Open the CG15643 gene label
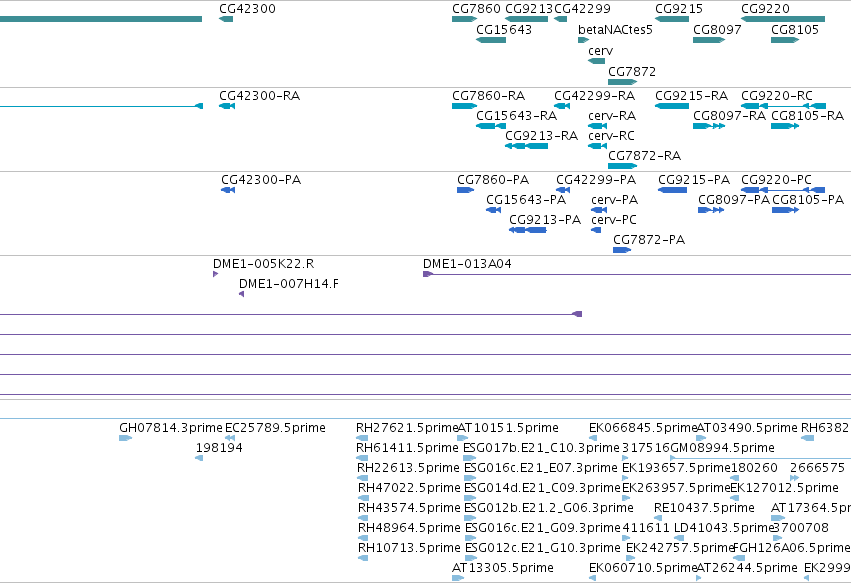The image size is (851, 583). tap(504, 29)
